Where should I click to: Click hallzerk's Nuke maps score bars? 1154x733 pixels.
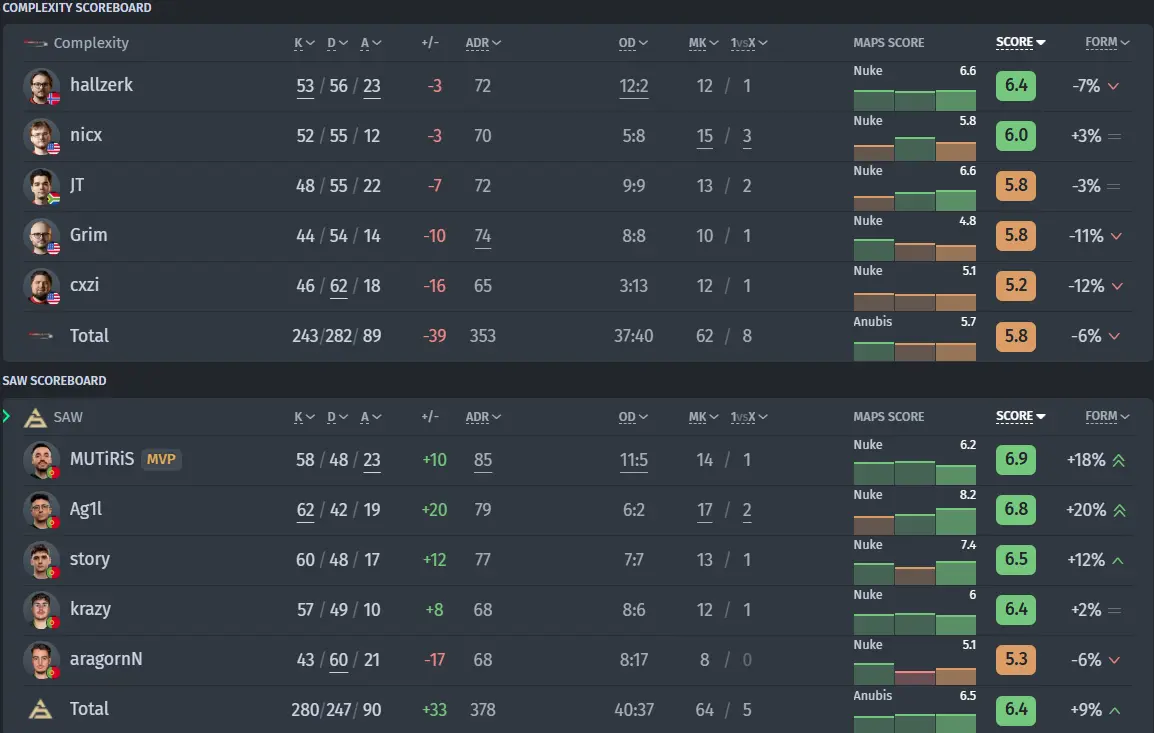[915, 99]
